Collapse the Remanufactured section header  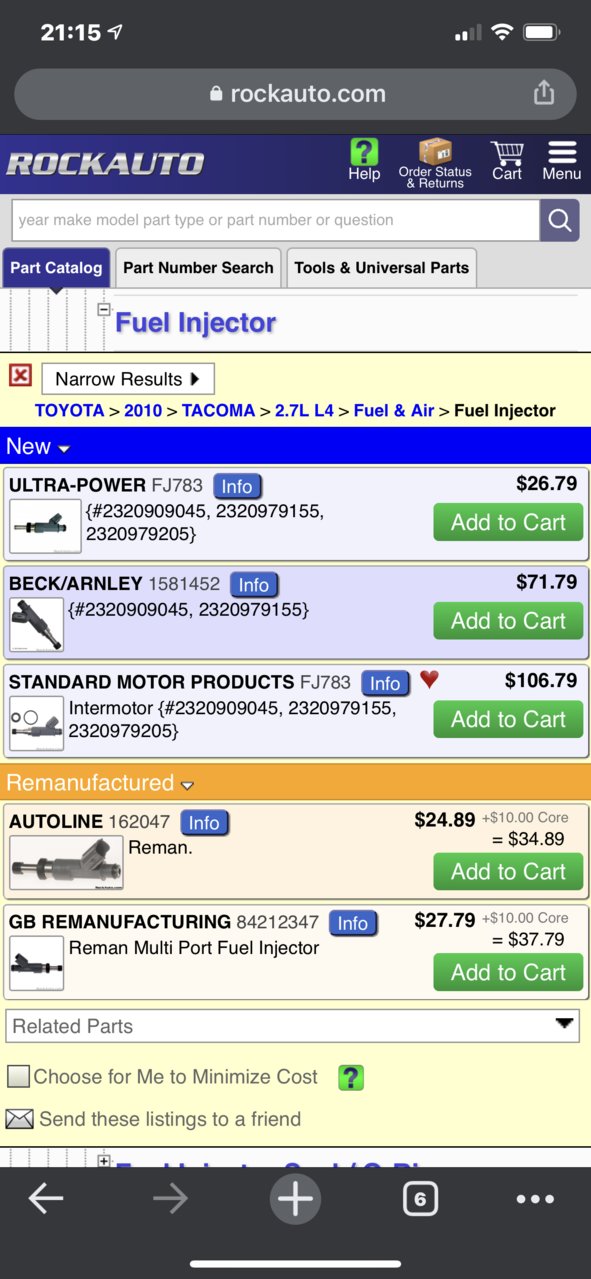100,783
